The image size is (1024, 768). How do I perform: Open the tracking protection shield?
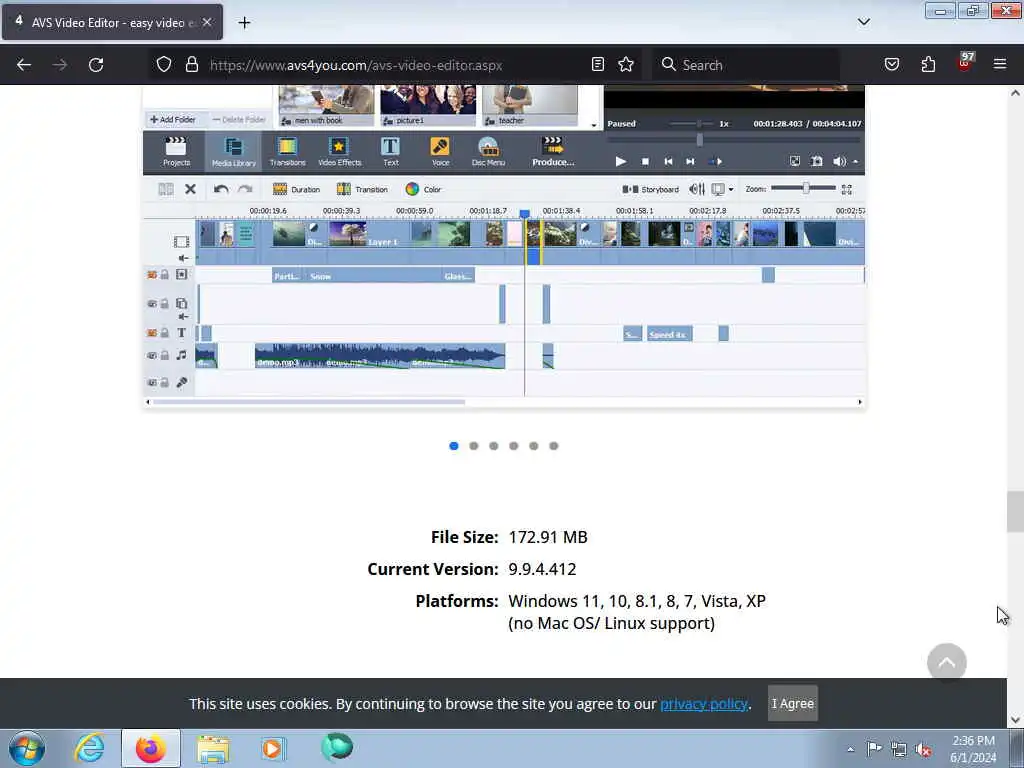164,64
